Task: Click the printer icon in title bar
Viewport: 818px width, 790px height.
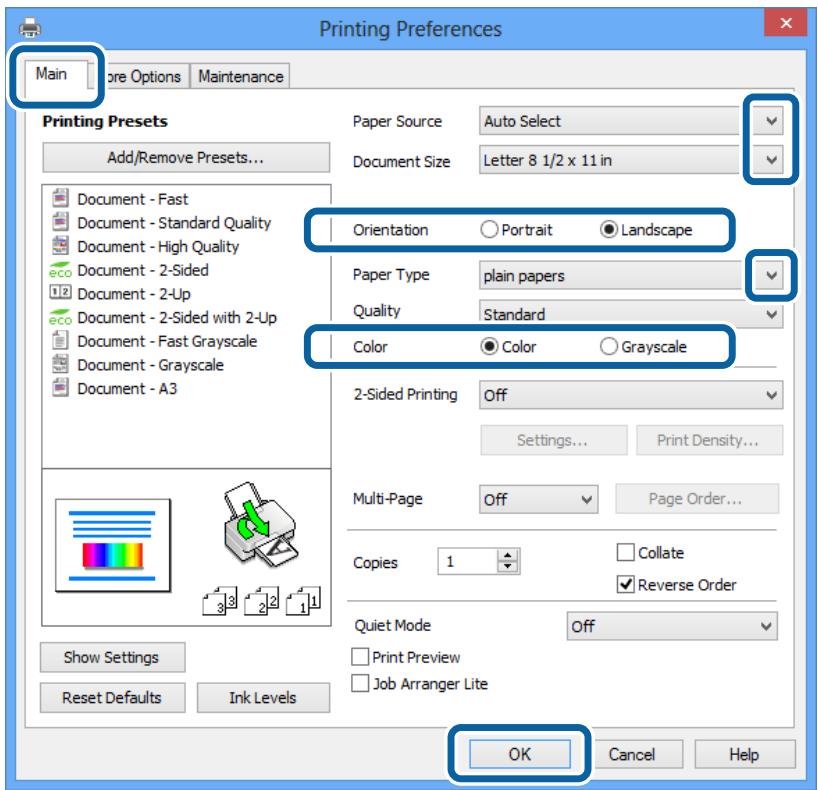Action: 30,28
